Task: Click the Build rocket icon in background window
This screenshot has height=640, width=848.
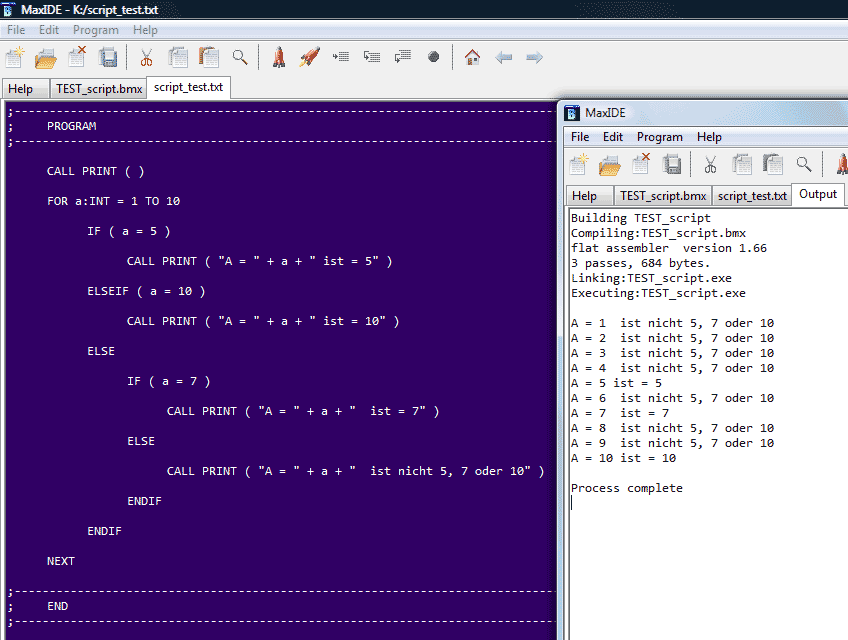Action: pyautogui.click(x=279, y=57)
